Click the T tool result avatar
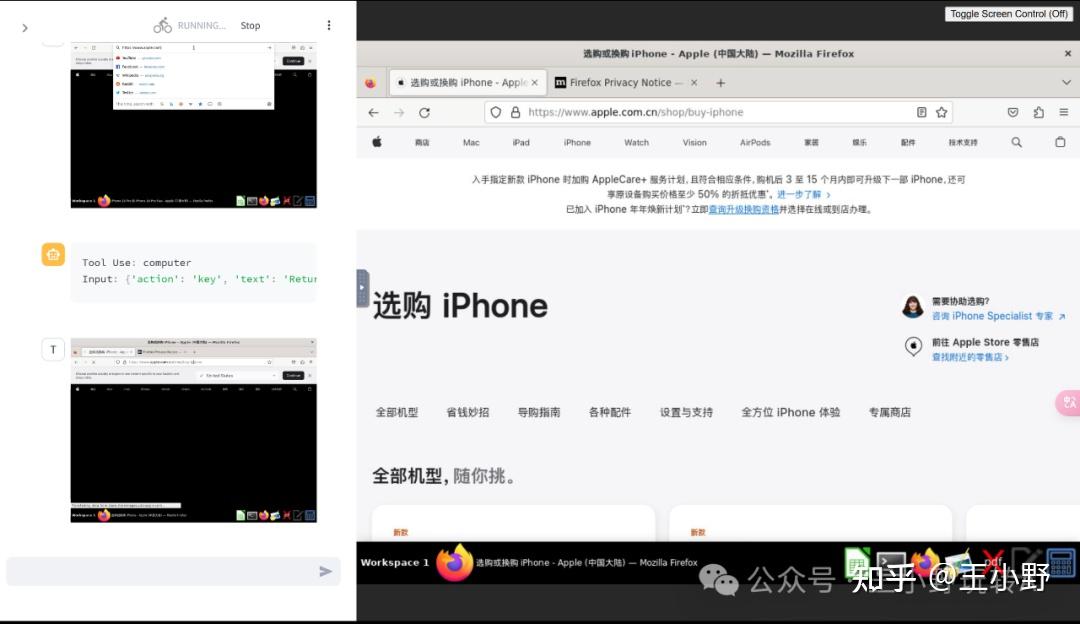 [x=53, y=350]
